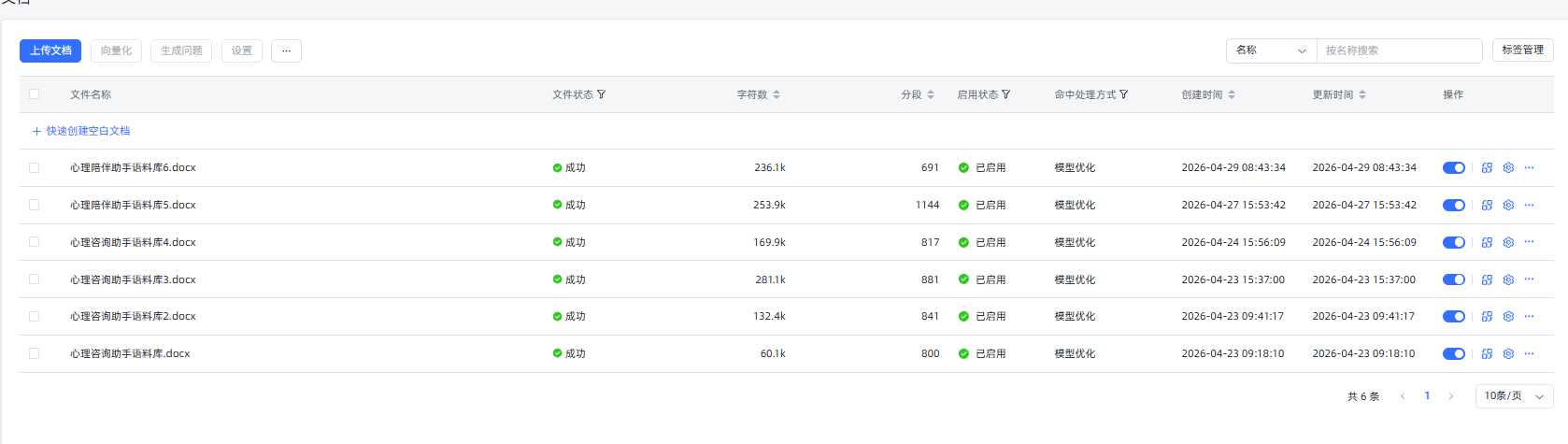
Task: Select the checkbox for 心理咨询助手语料库4.docx
Action: point(35,242)
